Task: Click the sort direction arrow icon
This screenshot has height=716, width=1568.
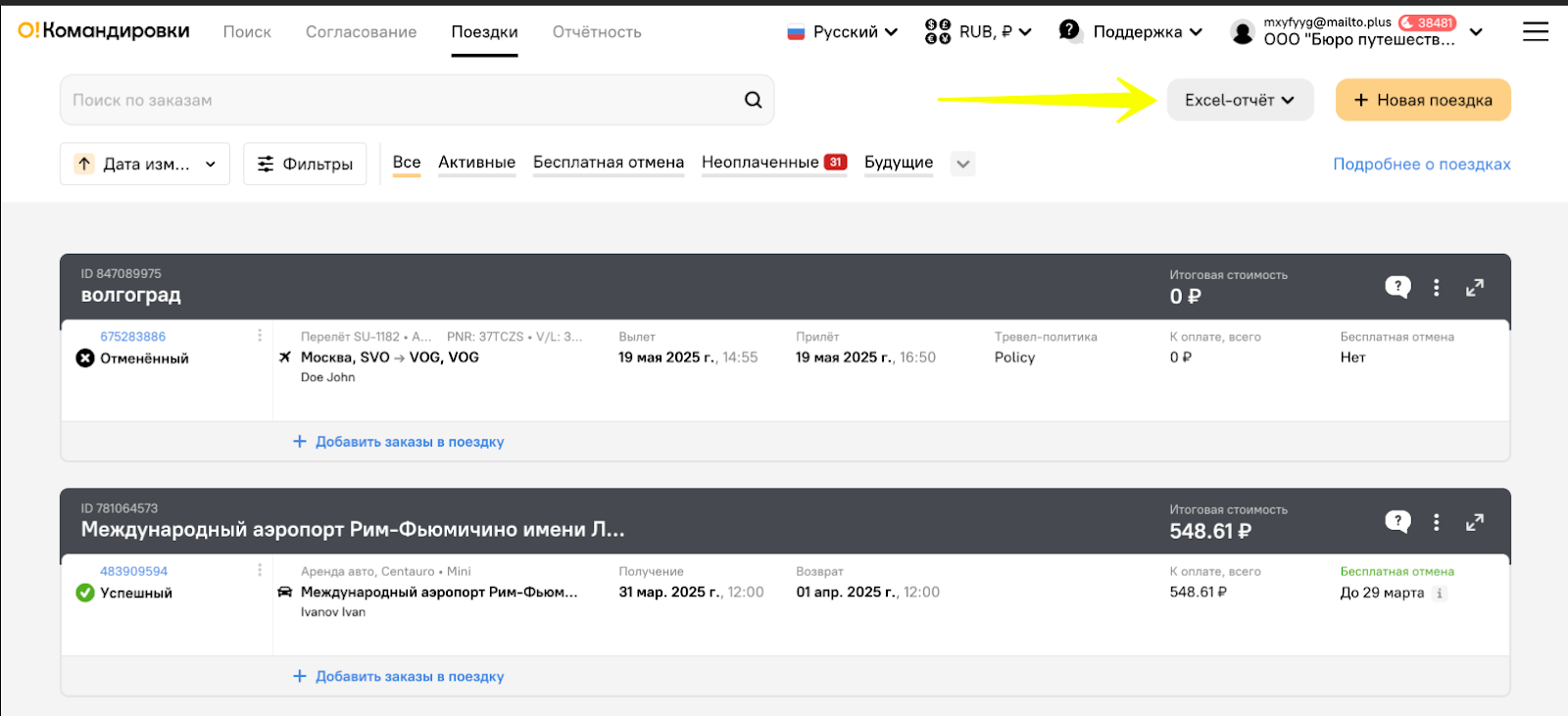Action: point(85,164)
